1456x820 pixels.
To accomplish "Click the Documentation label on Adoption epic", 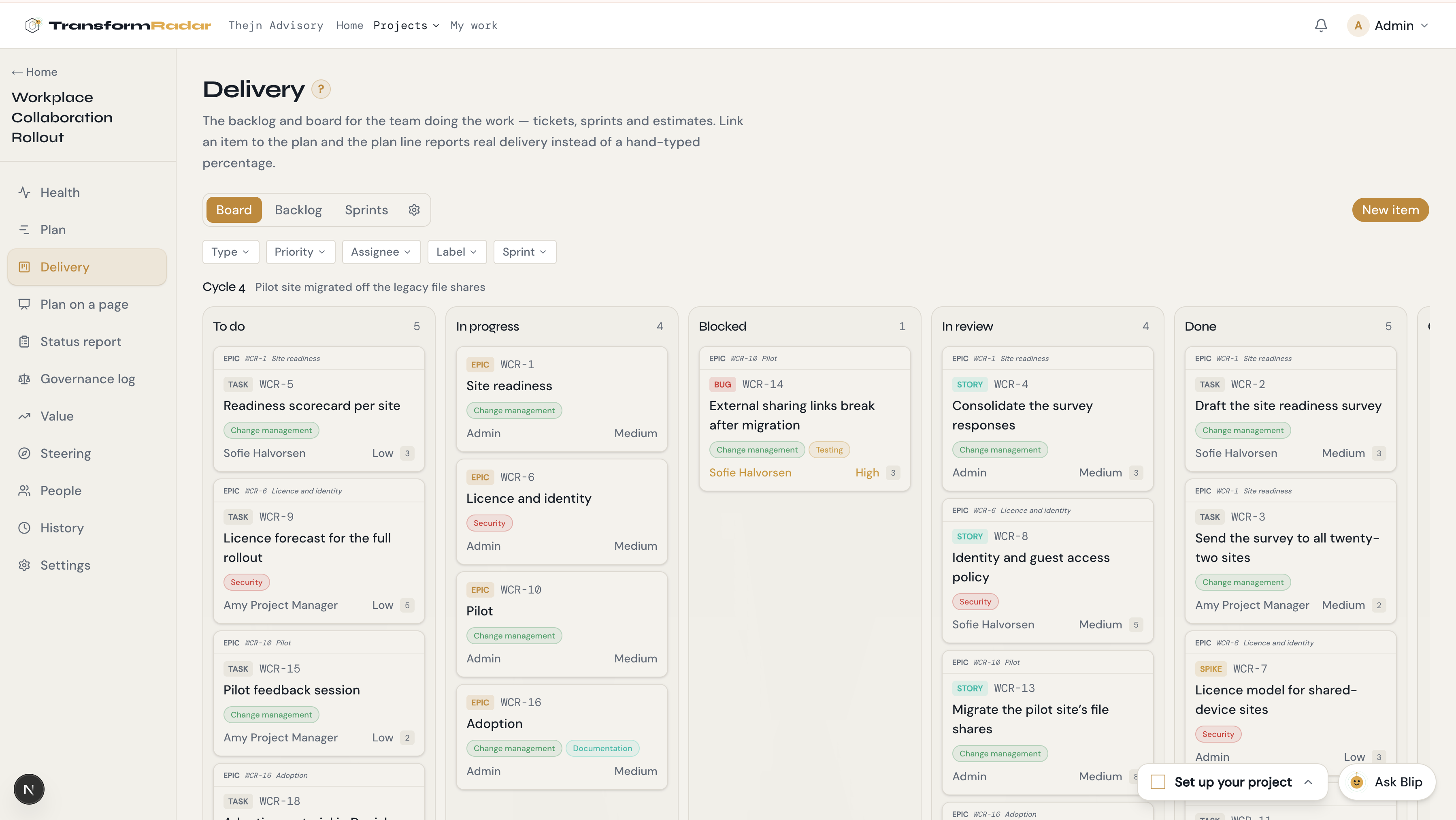I will (x=602, y=748).
